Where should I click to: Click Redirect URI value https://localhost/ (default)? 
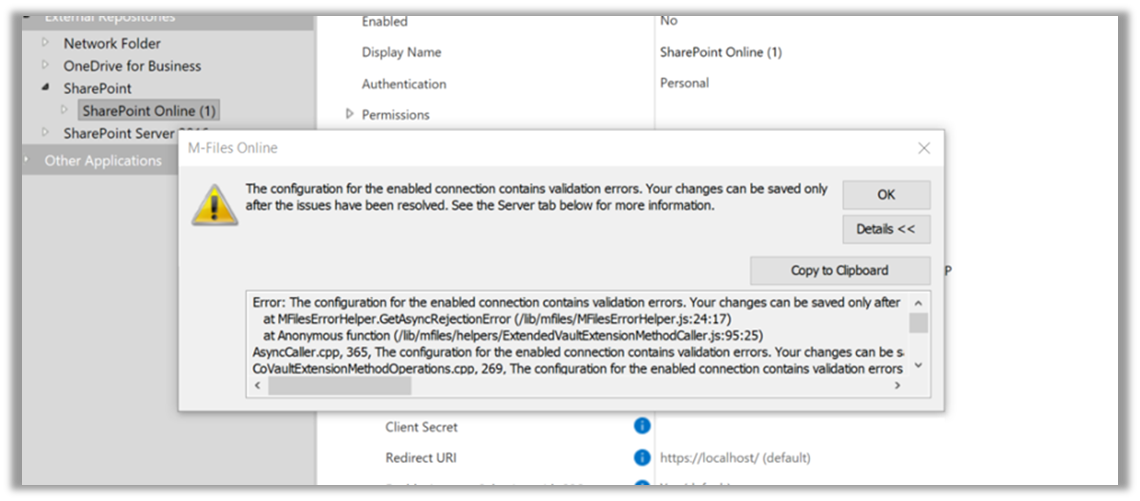click(735, 458)
